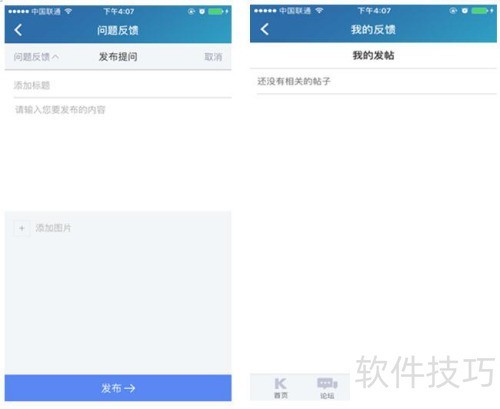
Task: Tap right screen battery icon
Action: click(x=480, y=11)
